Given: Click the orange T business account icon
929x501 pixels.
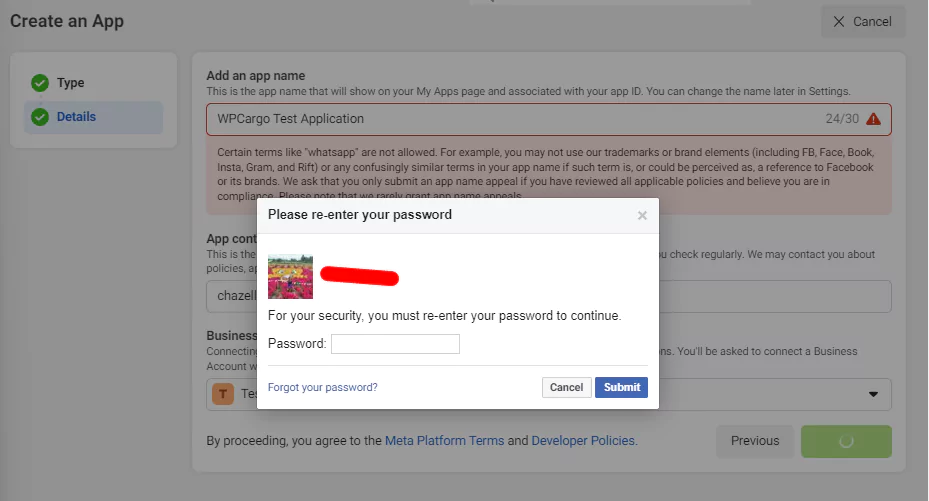Looking at the screenshot, I should coord(223,394).
